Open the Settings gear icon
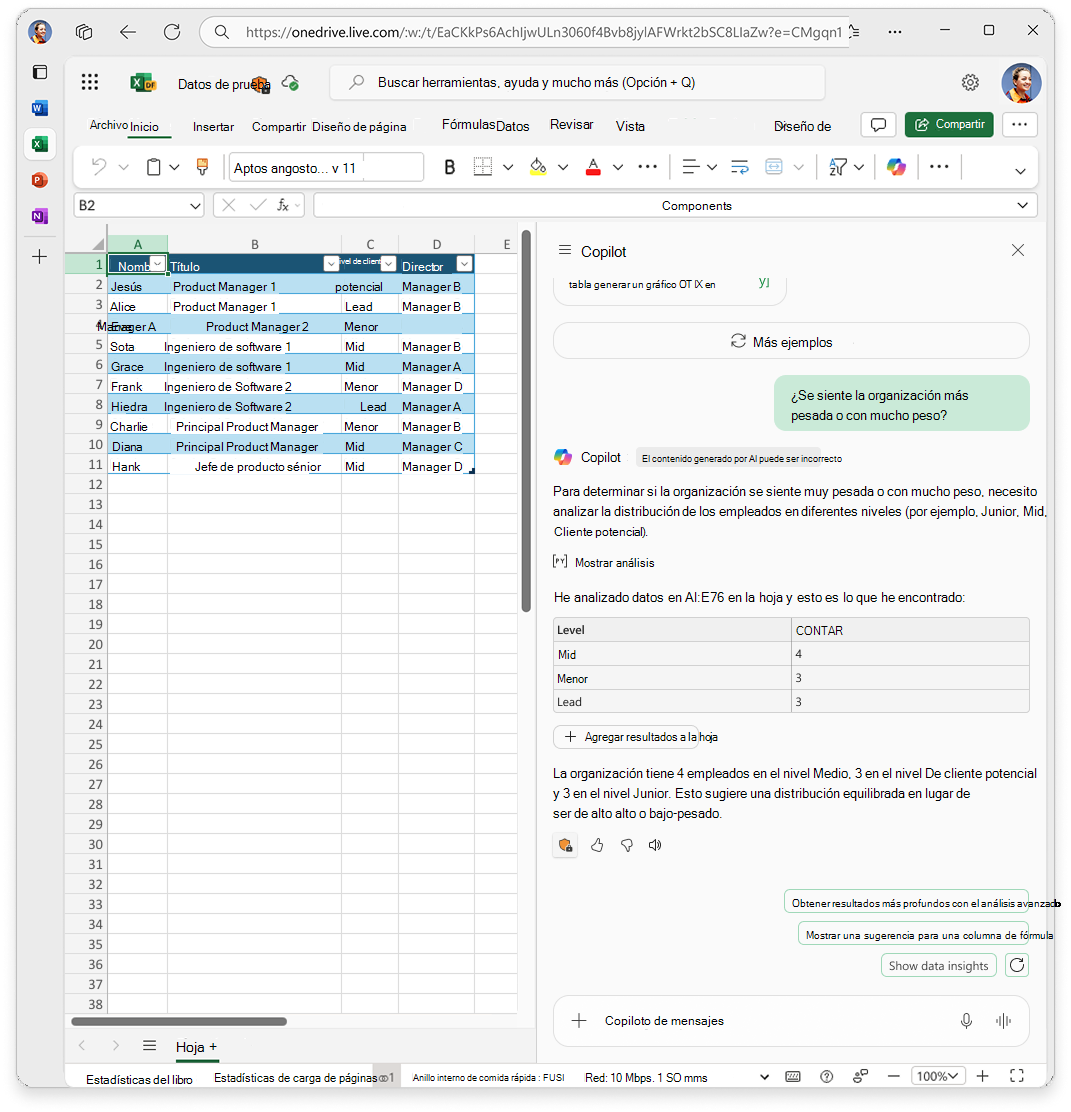The image size is (1071, 1112). (970, 82)
